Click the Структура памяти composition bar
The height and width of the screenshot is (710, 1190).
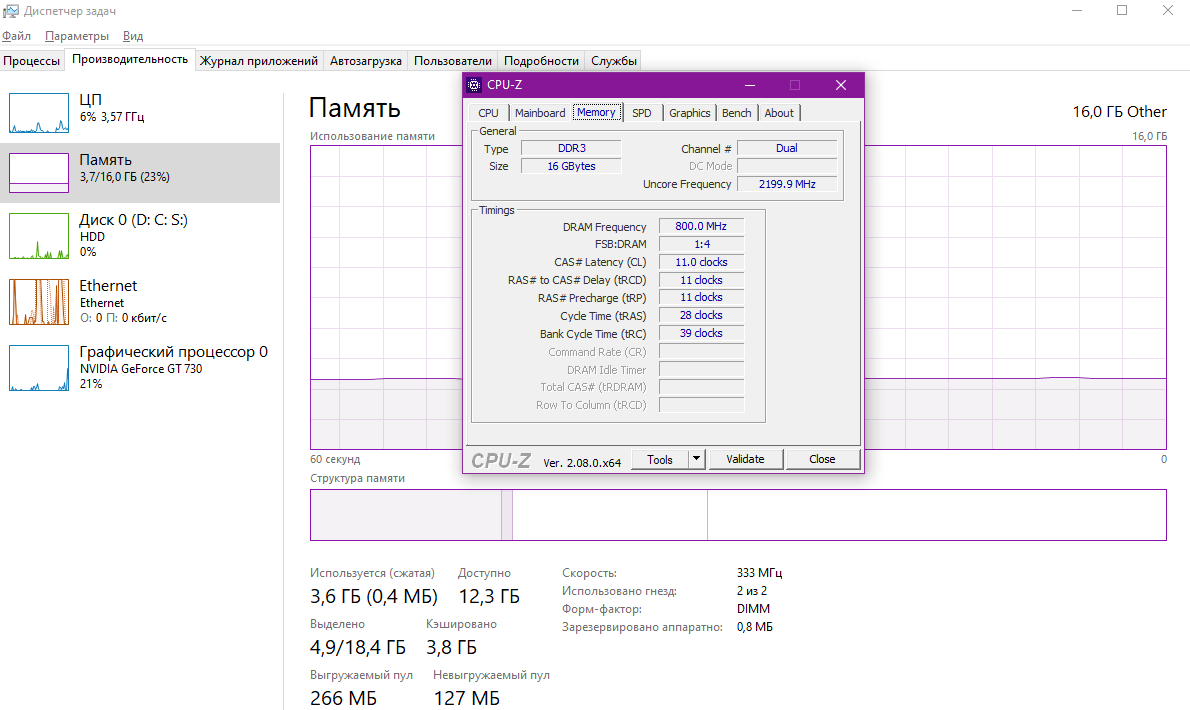738,515
